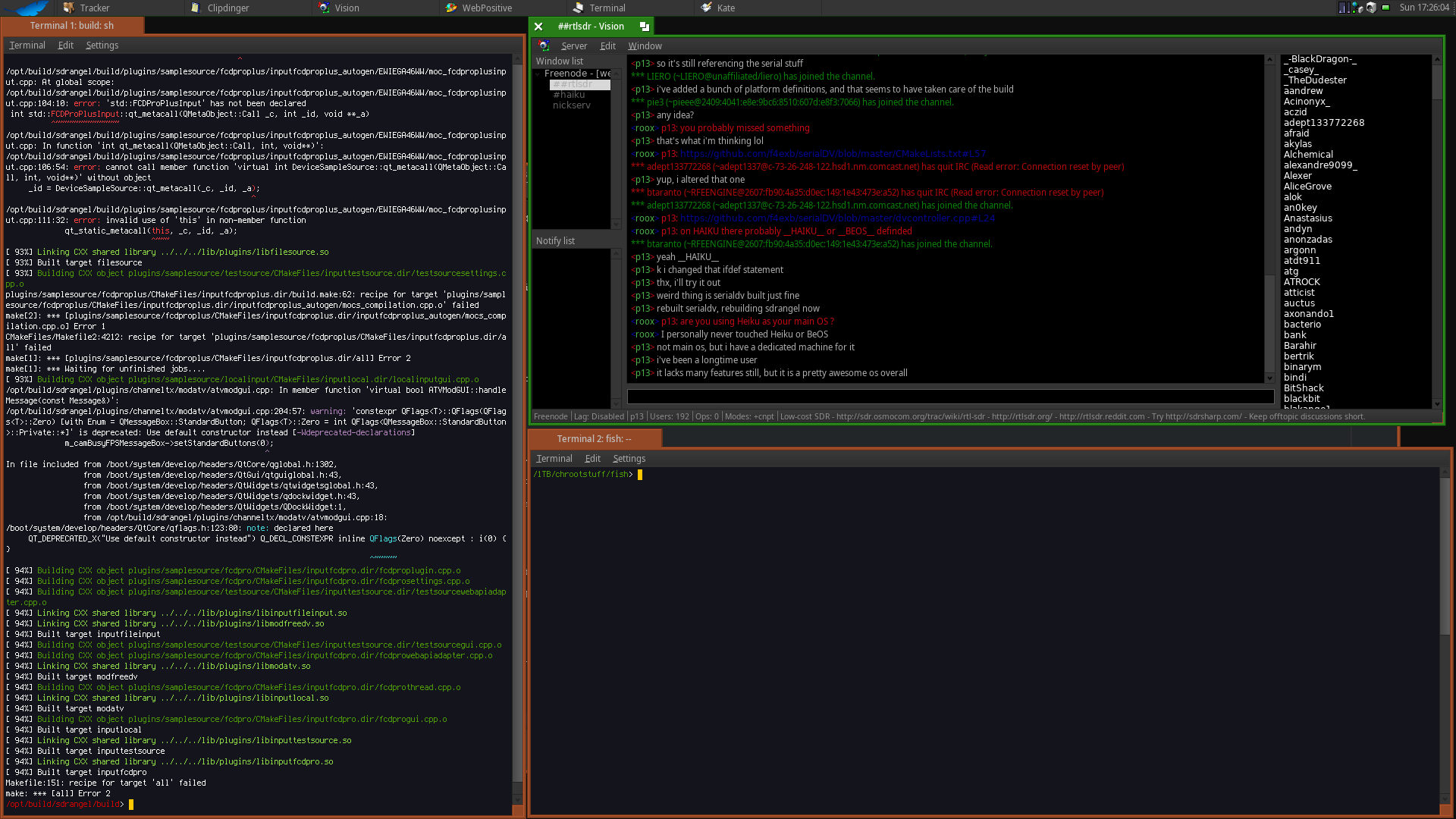Open Server menu in Vision
Image resolution: width=1456 pixels, height=819 pixels.
(x=573, y=46)
